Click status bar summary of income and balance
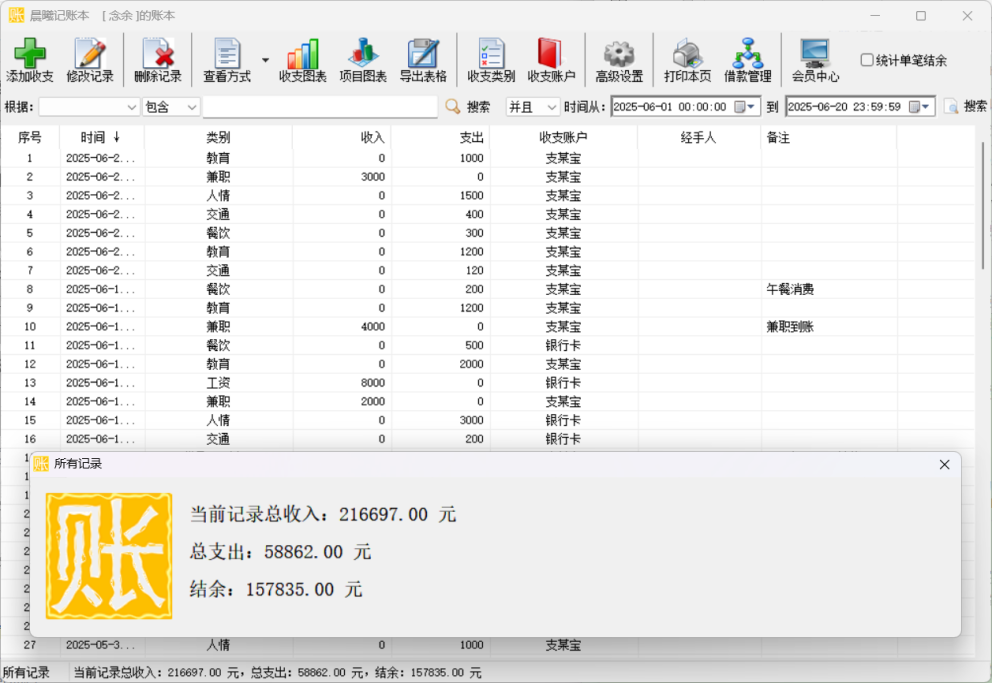 277,673
